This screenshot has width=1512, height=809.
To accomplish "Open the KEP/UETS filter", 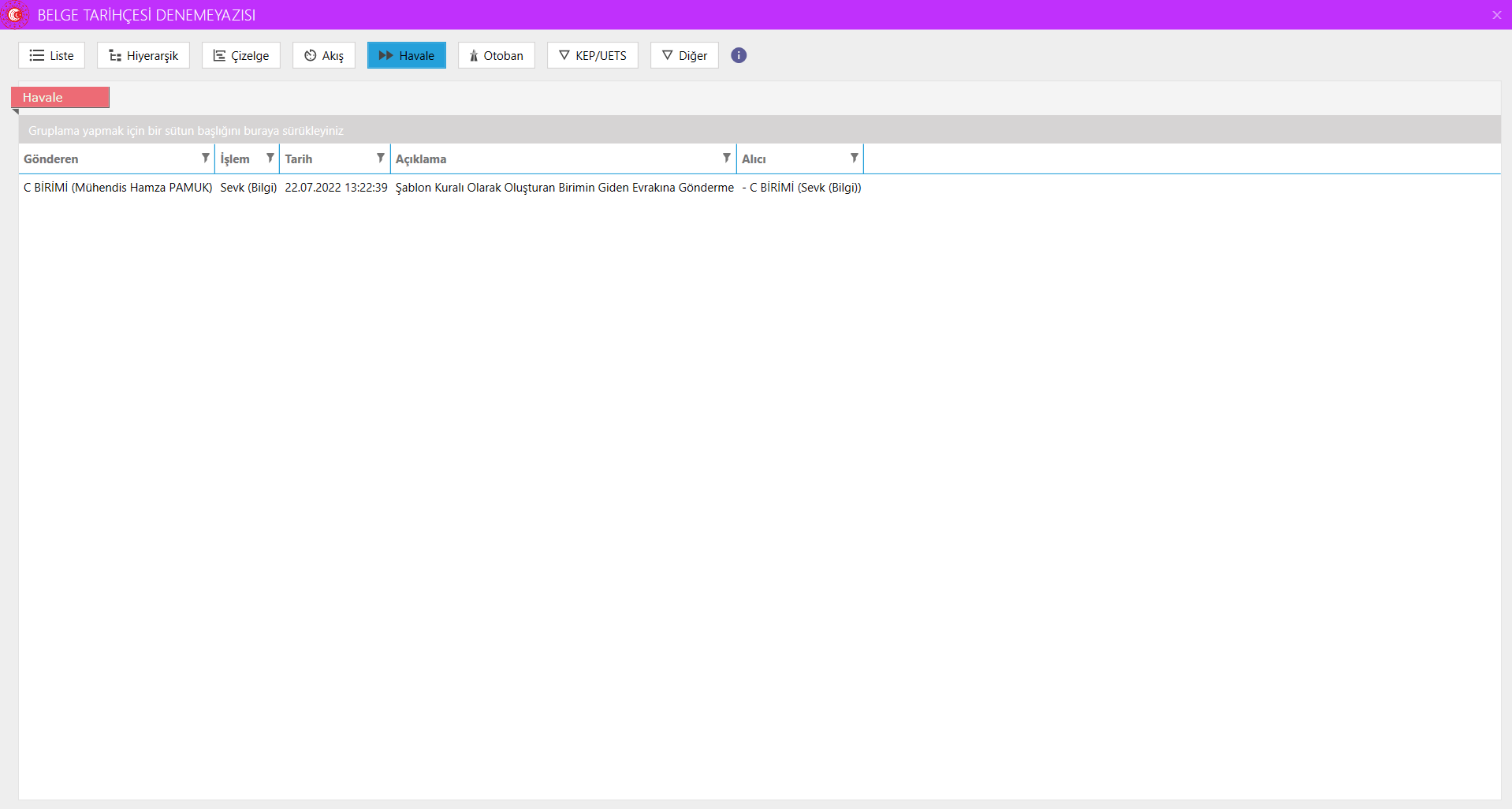I will [x=593, y=55].
